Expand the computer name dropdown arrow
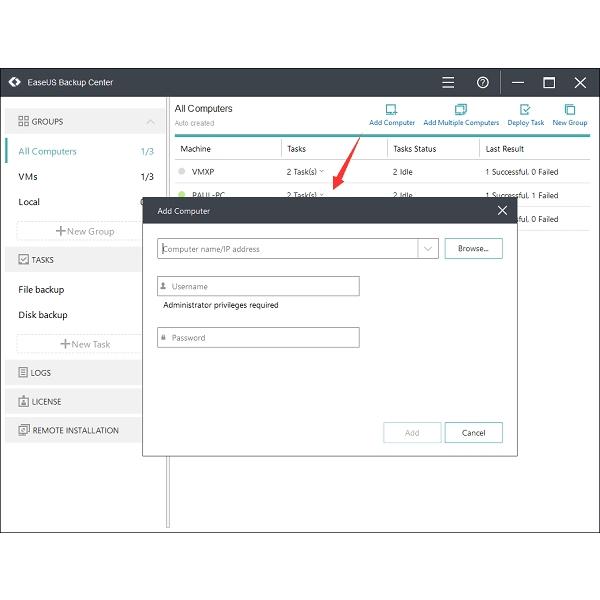600x600 pixels. point(428,249)
